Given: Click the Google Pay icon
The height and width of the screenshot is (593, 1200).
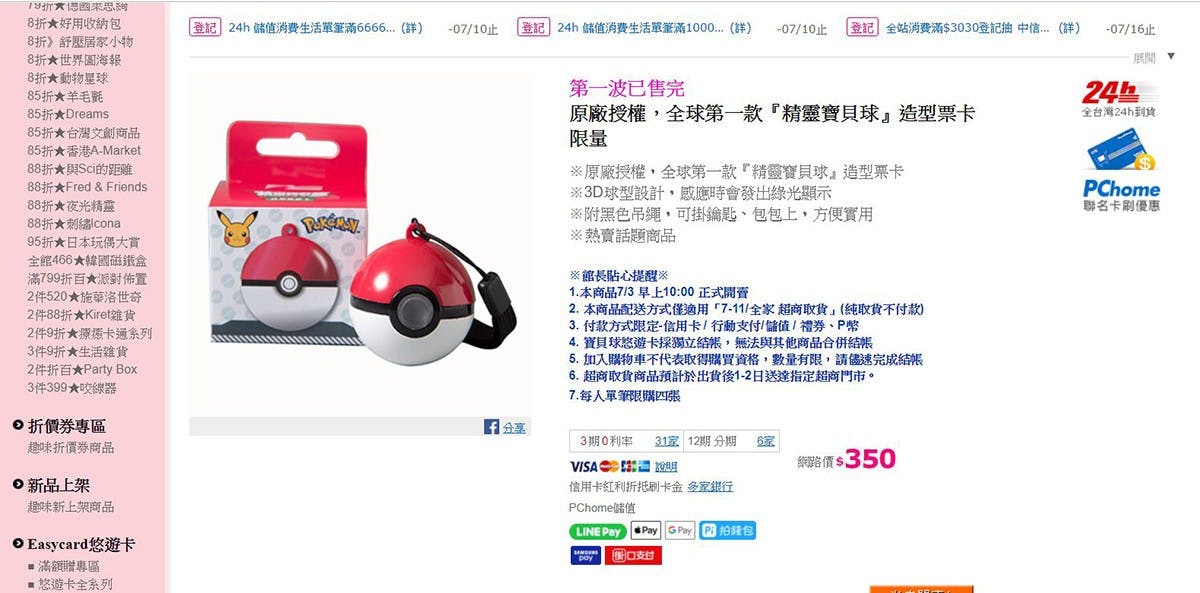Looking at the screenshot, I should click(x=679, y=530).
